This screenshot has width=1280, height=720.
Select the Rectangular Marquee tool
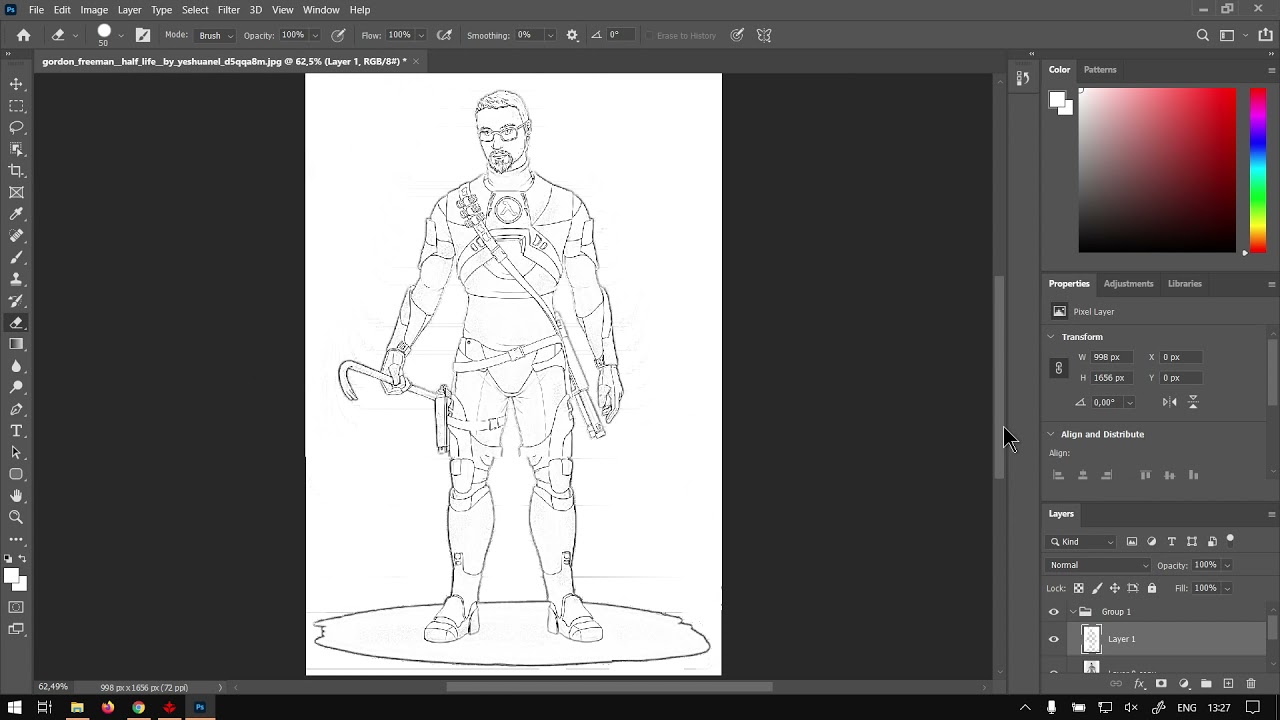click(16, 106)
